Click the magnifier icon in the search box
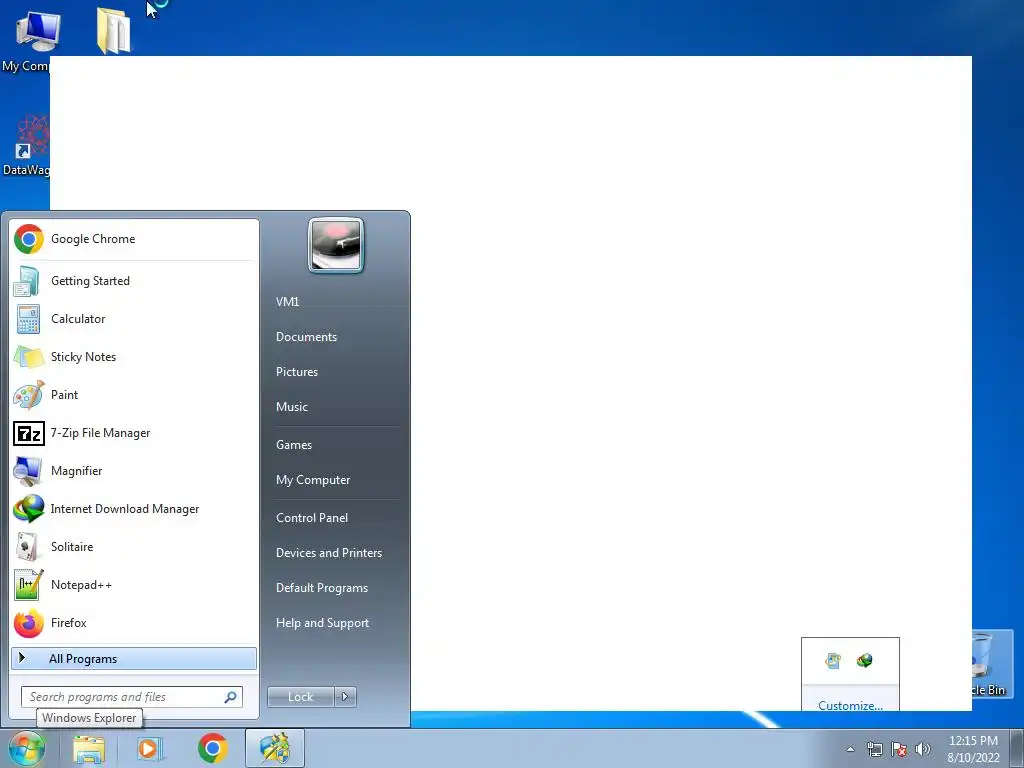This screenshot has height=768, width=1024. click(x=231, y=697)
